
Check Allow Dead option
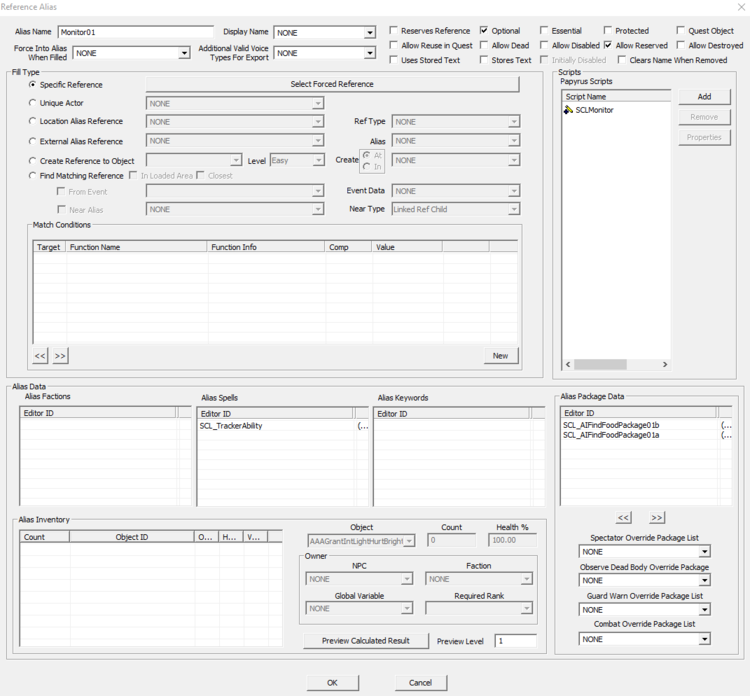coord(484,45)
